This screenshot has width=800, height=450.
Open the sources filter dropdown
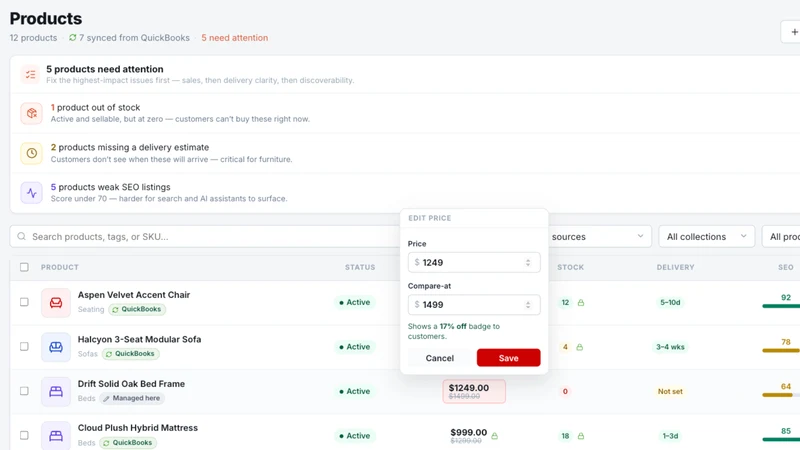tap(599, 237)
